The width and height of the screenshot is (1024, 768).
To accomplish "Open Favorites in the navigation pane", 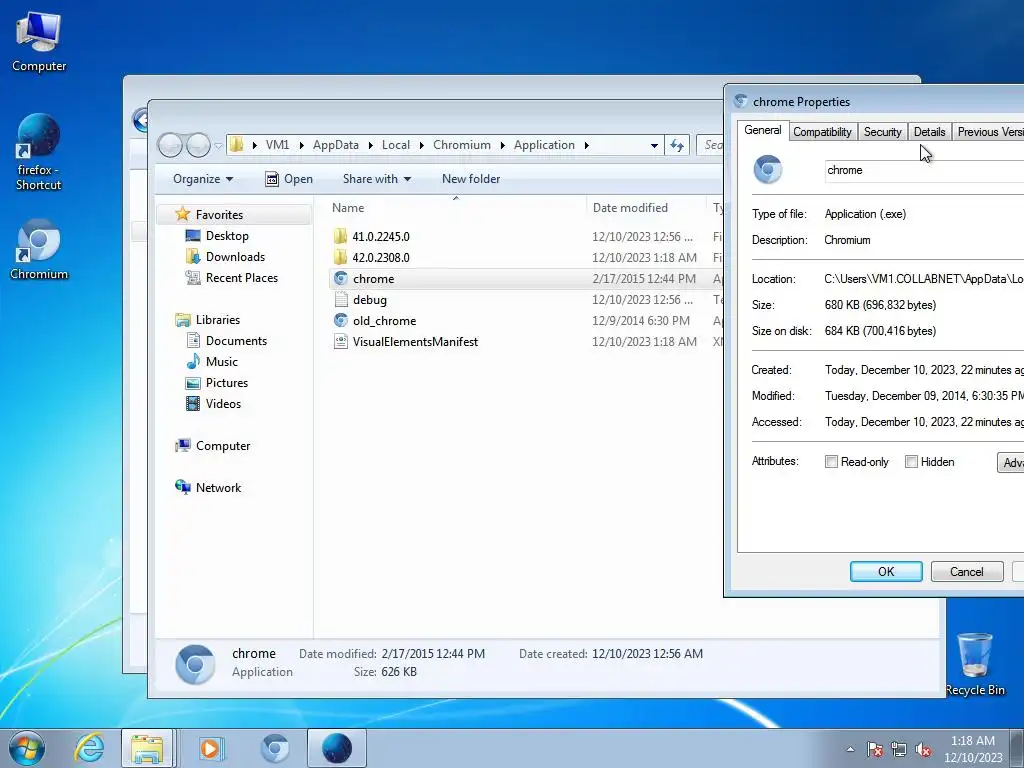I will pyautogui.click(x=219, y=215).
